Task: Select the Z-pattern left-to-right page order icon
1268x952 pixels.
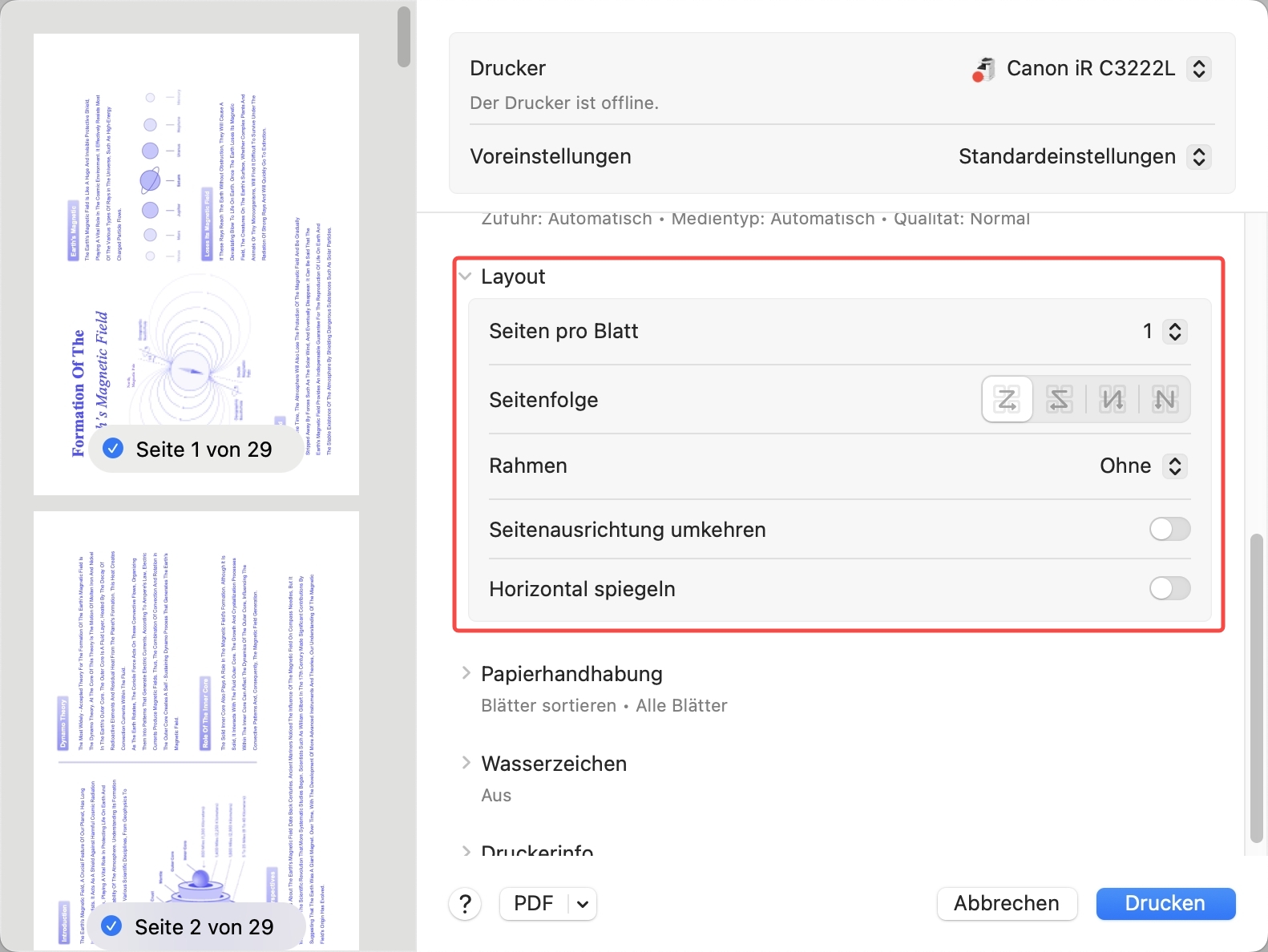Action: (x=1007, y=399)
